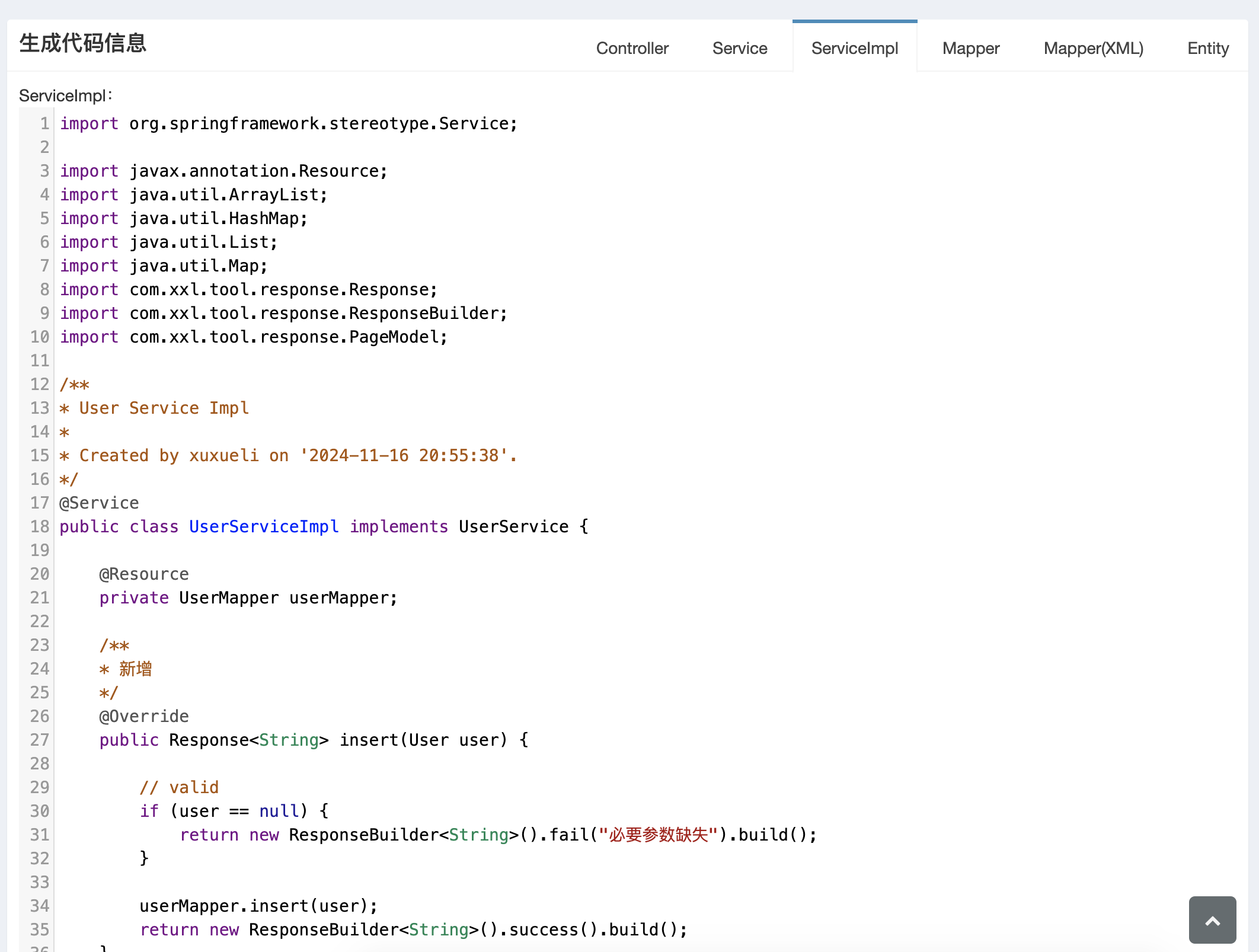The image size is (1259, 952).
Task: Click the userMapper field declaration on line 21
Action: 249,598
